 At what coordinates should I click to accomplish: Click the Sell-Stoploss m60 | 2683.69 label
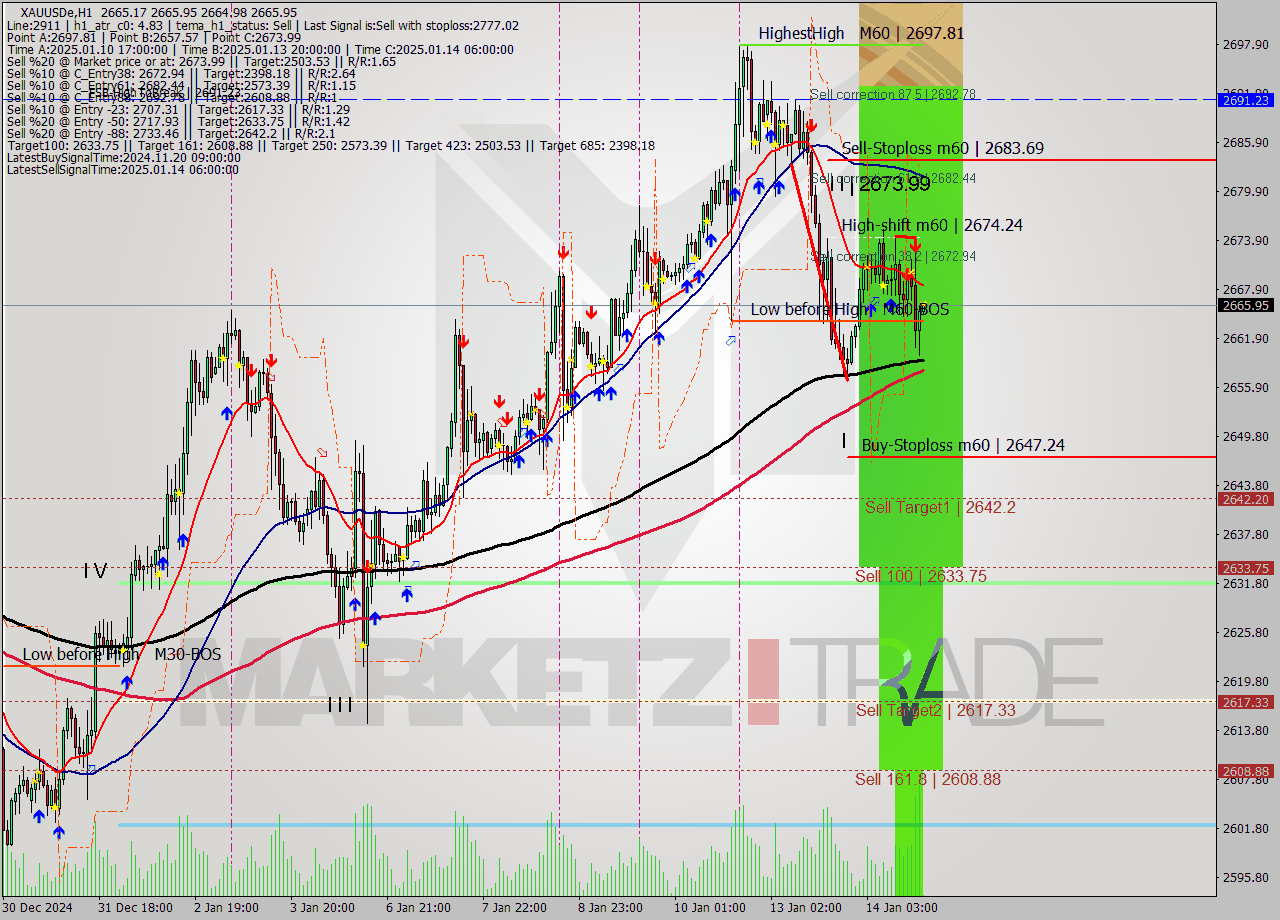tap(942, 148)
